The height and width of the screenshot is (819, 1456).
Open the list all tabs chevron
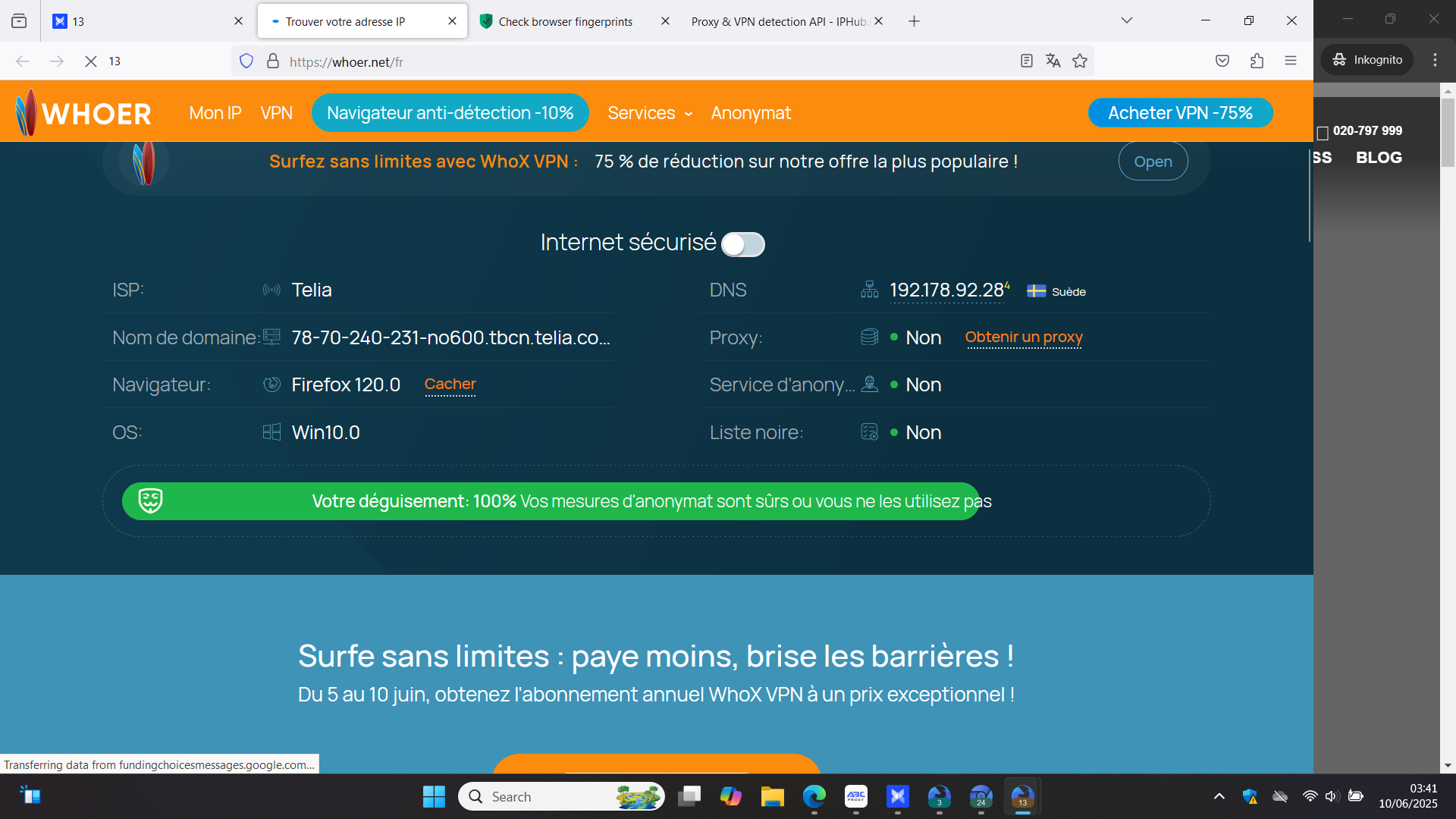1126,21
